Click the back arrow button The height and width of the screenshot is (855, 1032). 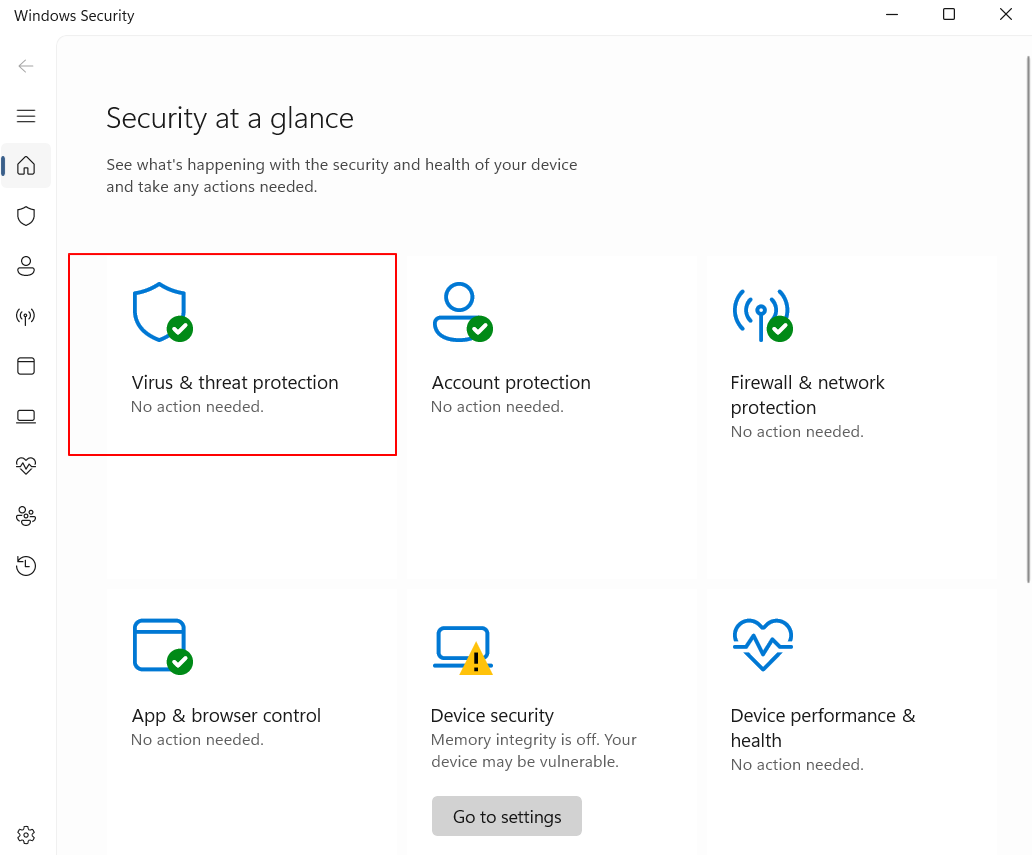[x=26, y=66]
